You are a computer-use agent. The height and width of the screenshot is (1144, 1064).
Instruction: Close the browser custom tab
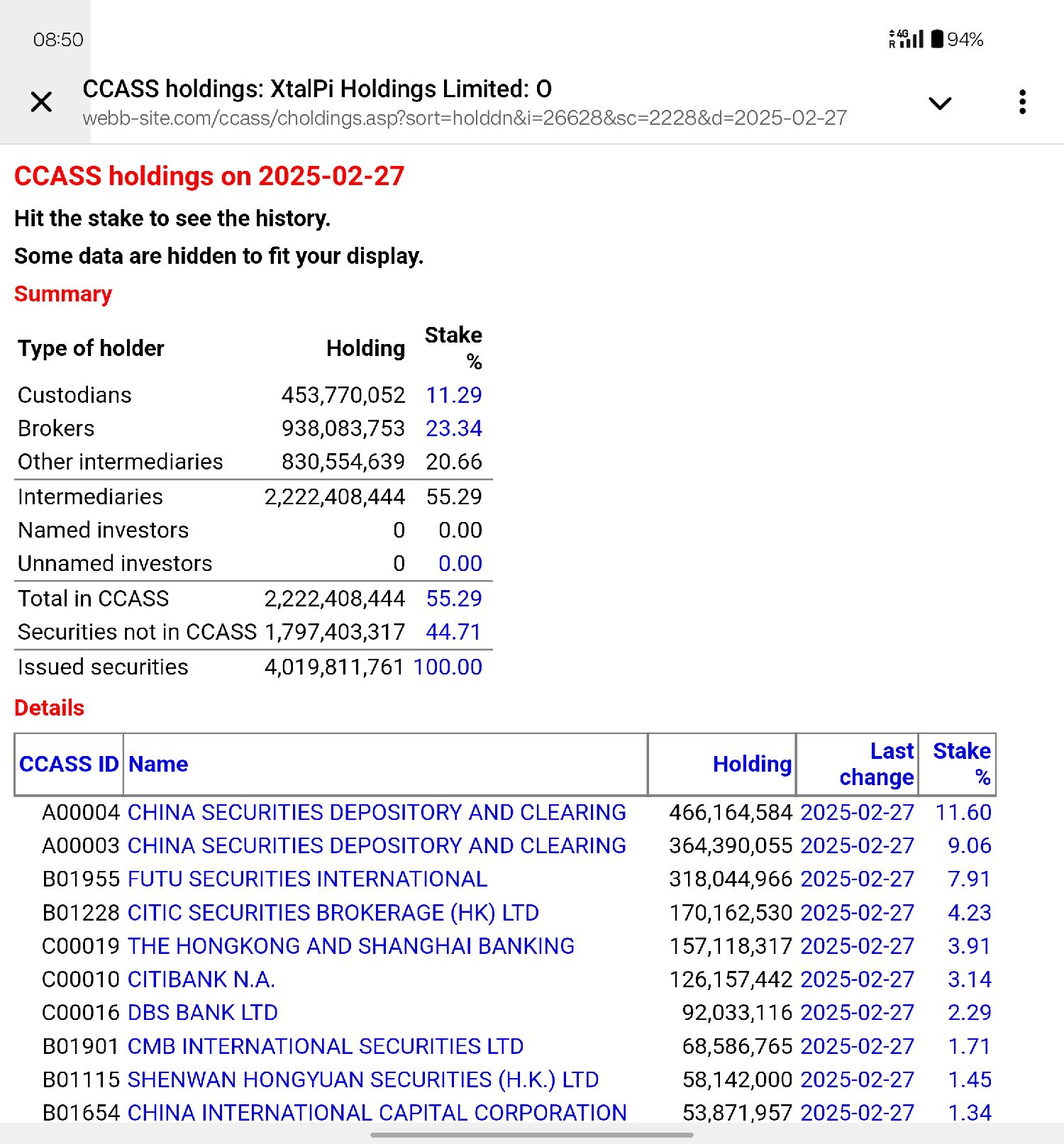point(42,102)
